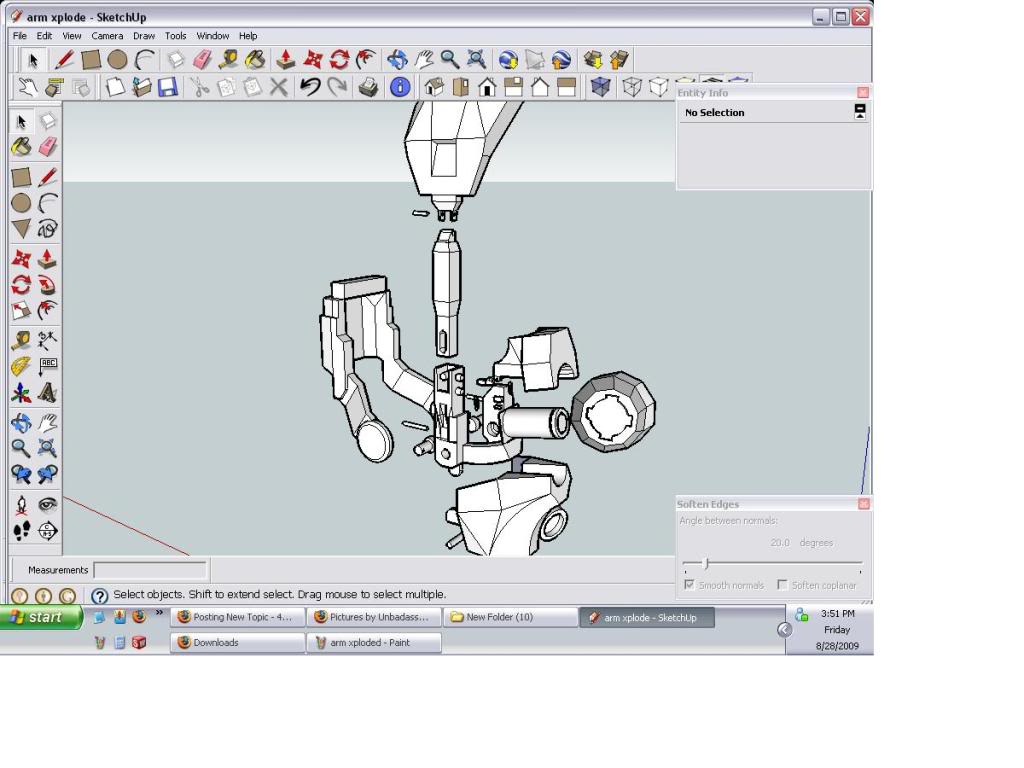
Task: Select the Freehand drawing tool
Action: pyautogui.click(x=47, y=229)
